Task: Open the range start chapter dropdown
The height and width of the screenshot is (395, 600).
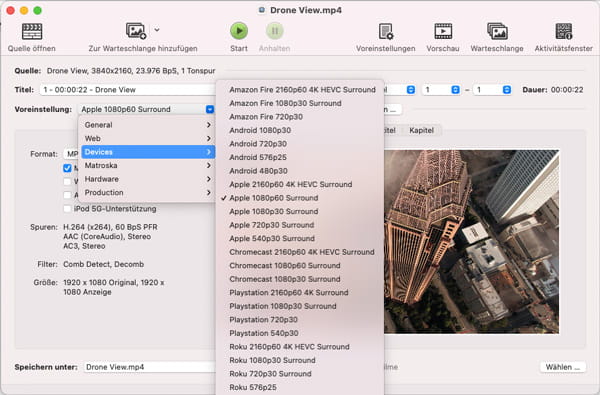Action: click(441, 90)
